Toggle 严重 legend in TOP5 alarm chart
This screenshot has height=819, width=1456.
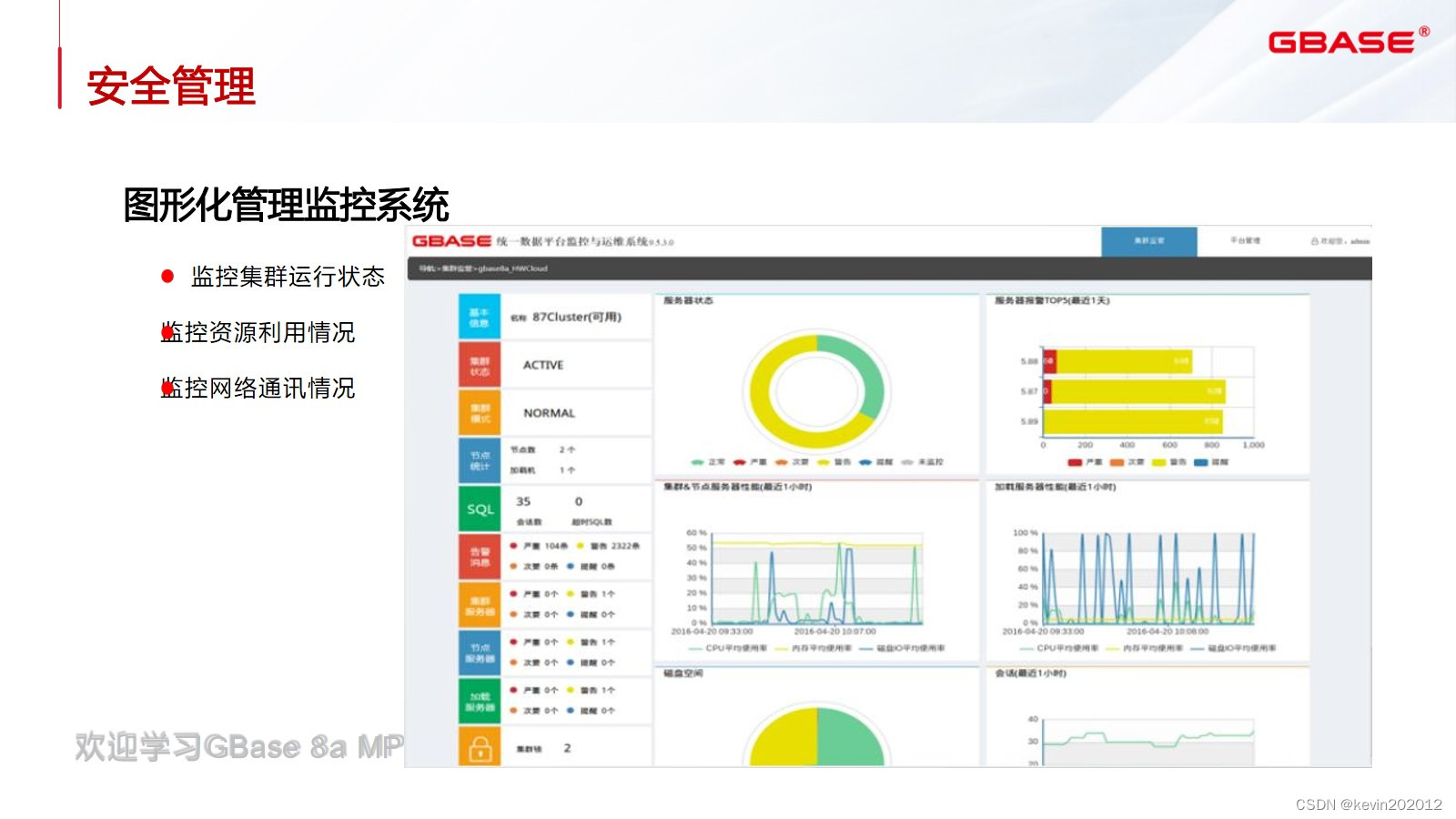[1086, 462]
